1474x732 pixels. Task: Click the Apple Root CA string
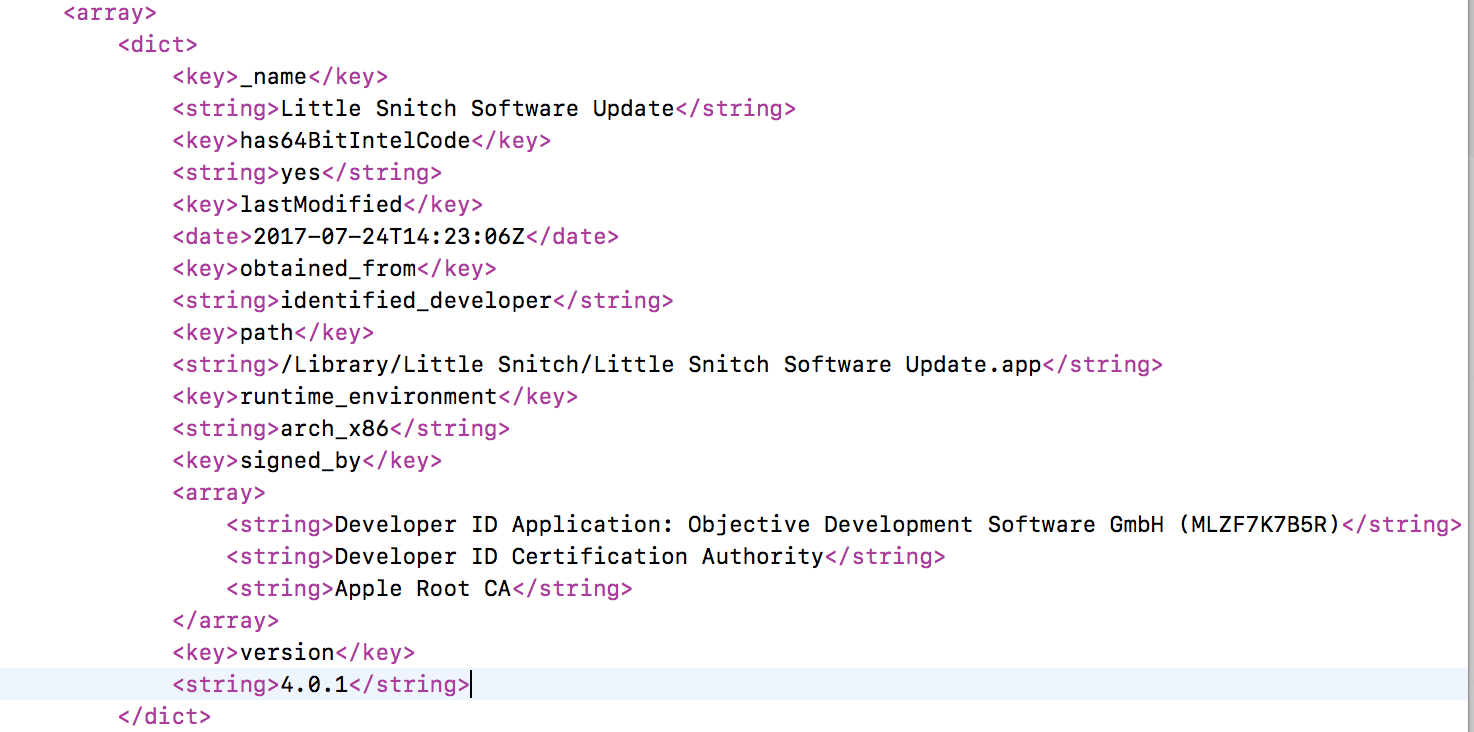point(423,589)
